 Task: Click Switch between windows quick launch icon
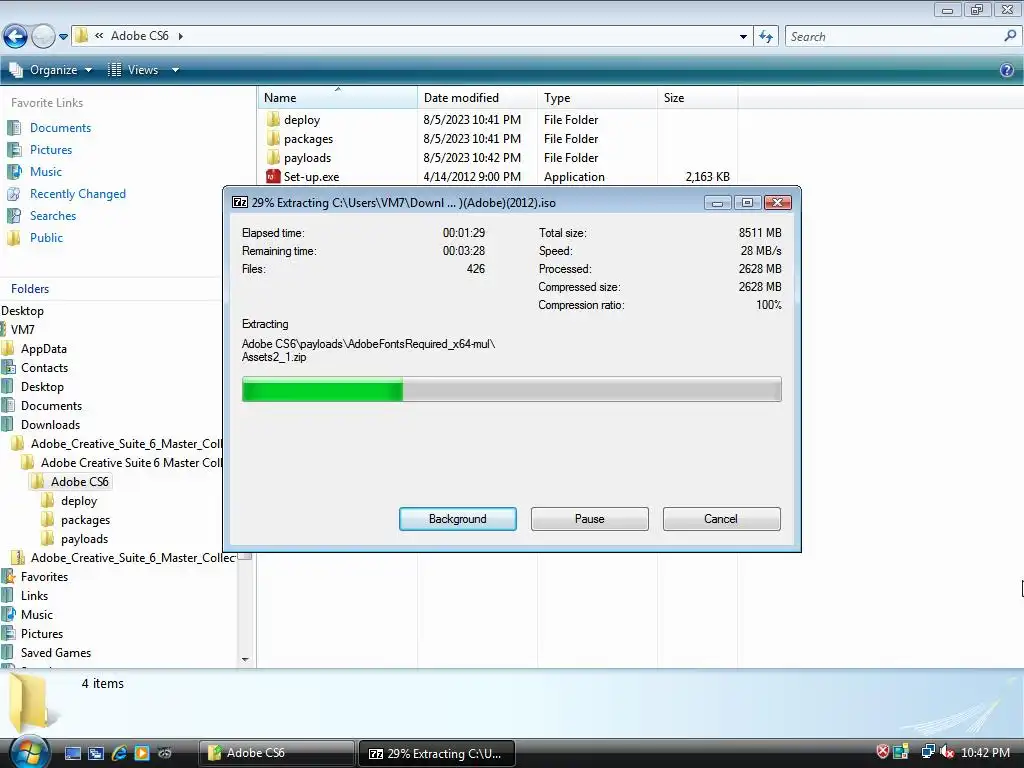[x=96, y=753]
